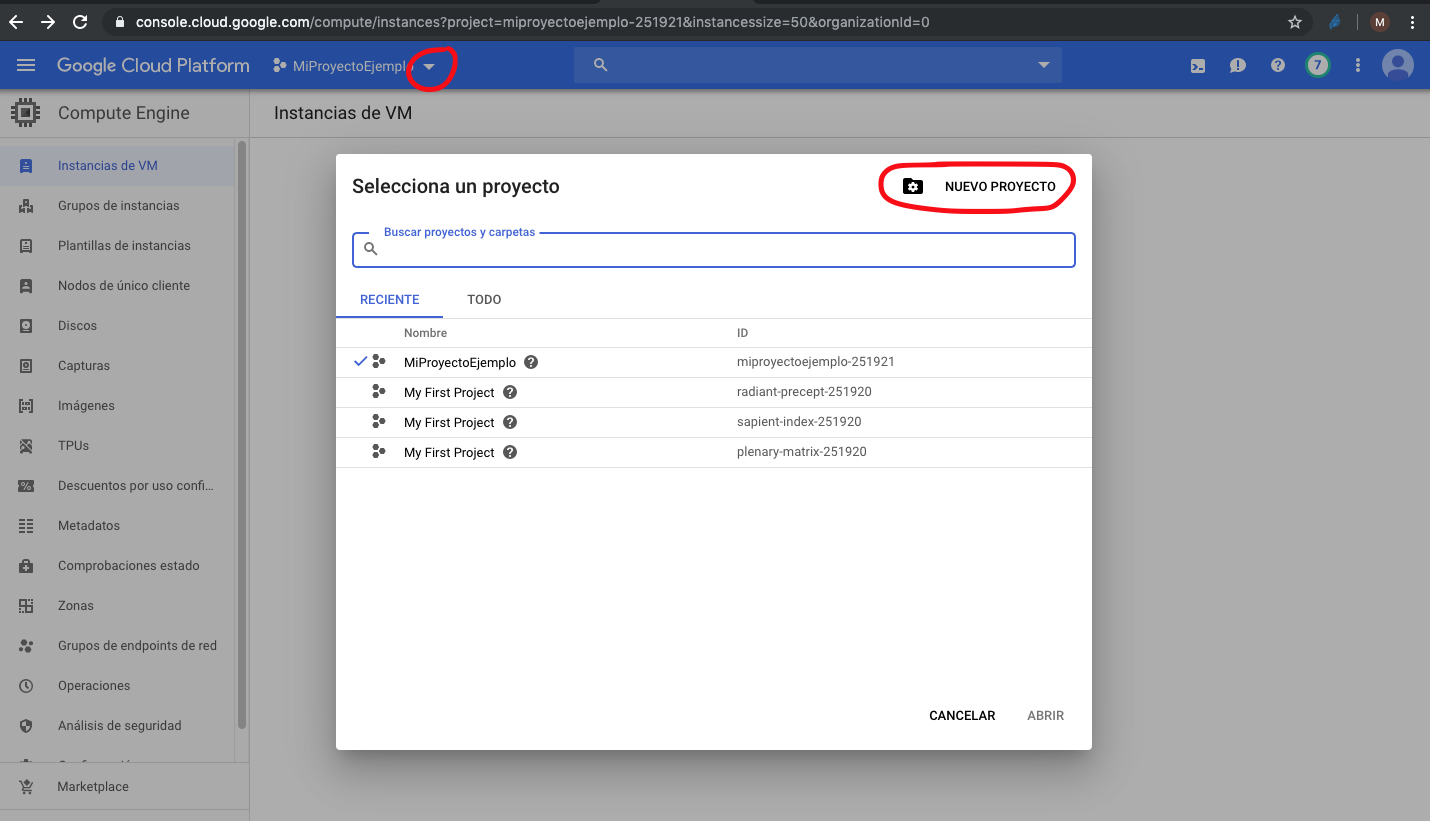Click help icon for plenary-matrix-251920 project
The height and width of the screenshot is (821, 1430).
(510, 452)
